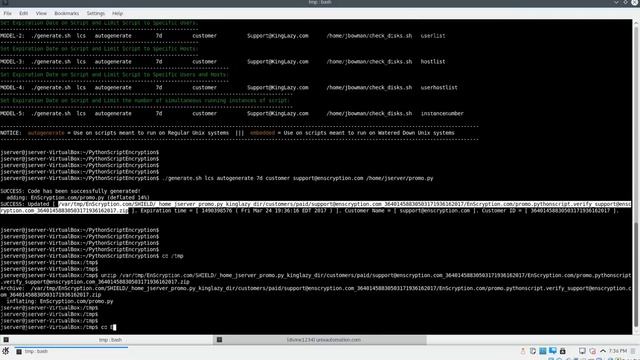The width and height of the screenshot is (640, 360).
Task: Open the View menu
Action: [41, 13]
